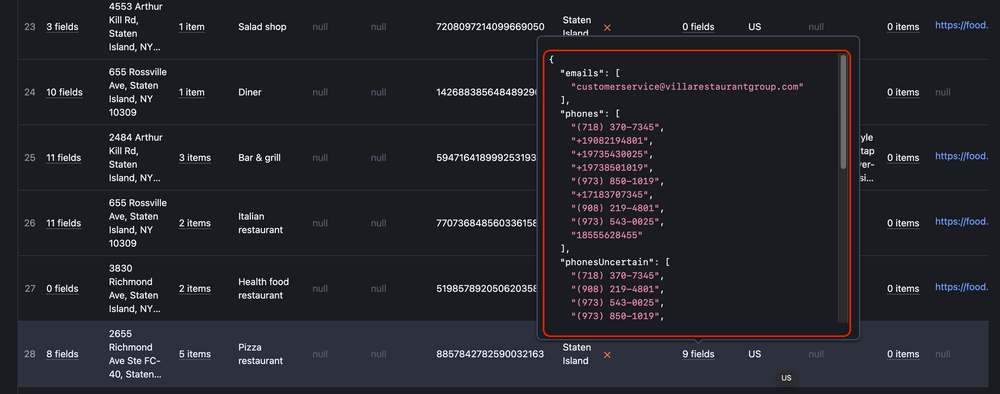
Task: Select the Health food restaurant cell
Action: [x=263, y=289]
